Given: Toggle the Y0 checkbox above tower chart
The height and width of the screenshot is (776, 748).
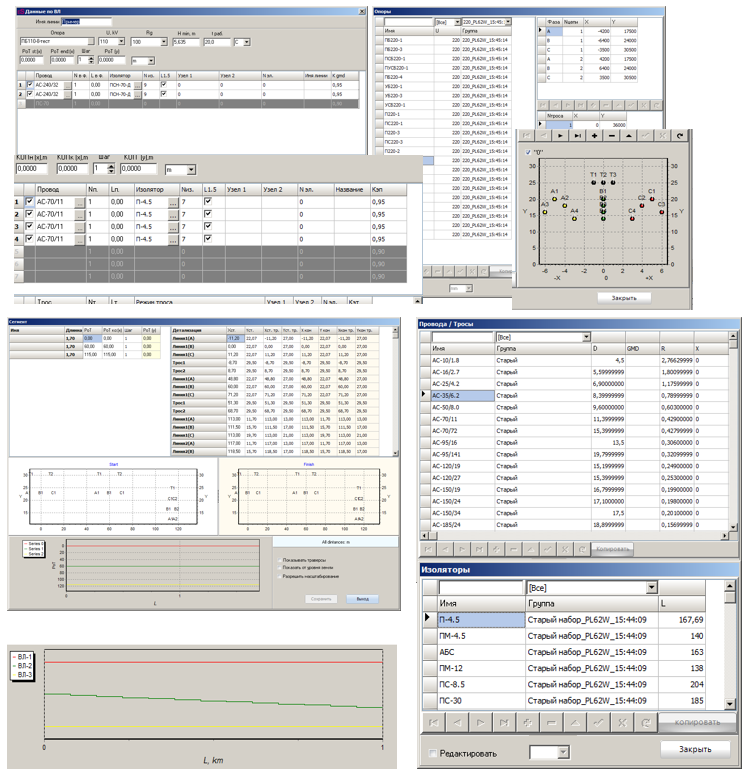Looking at the screenshot, I should pos(529,152).
